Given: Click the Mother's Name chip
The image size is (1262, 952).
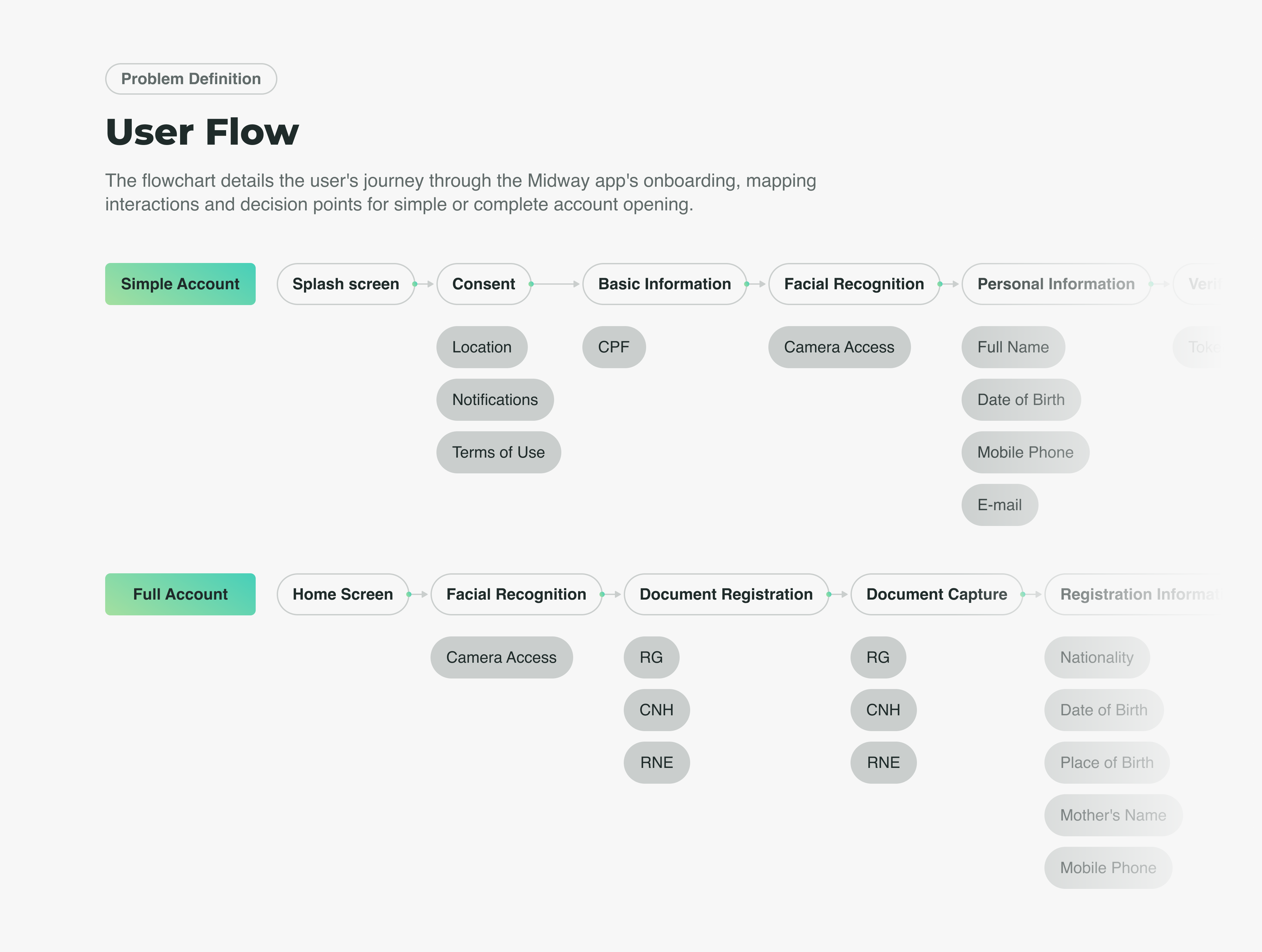Looking at the screenshot, I should [x=1112, y=815].
